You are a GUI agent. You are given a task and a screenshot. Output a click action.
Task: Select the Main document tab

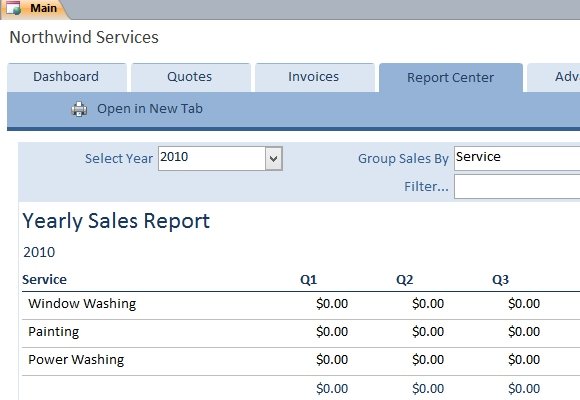[35, 9]
